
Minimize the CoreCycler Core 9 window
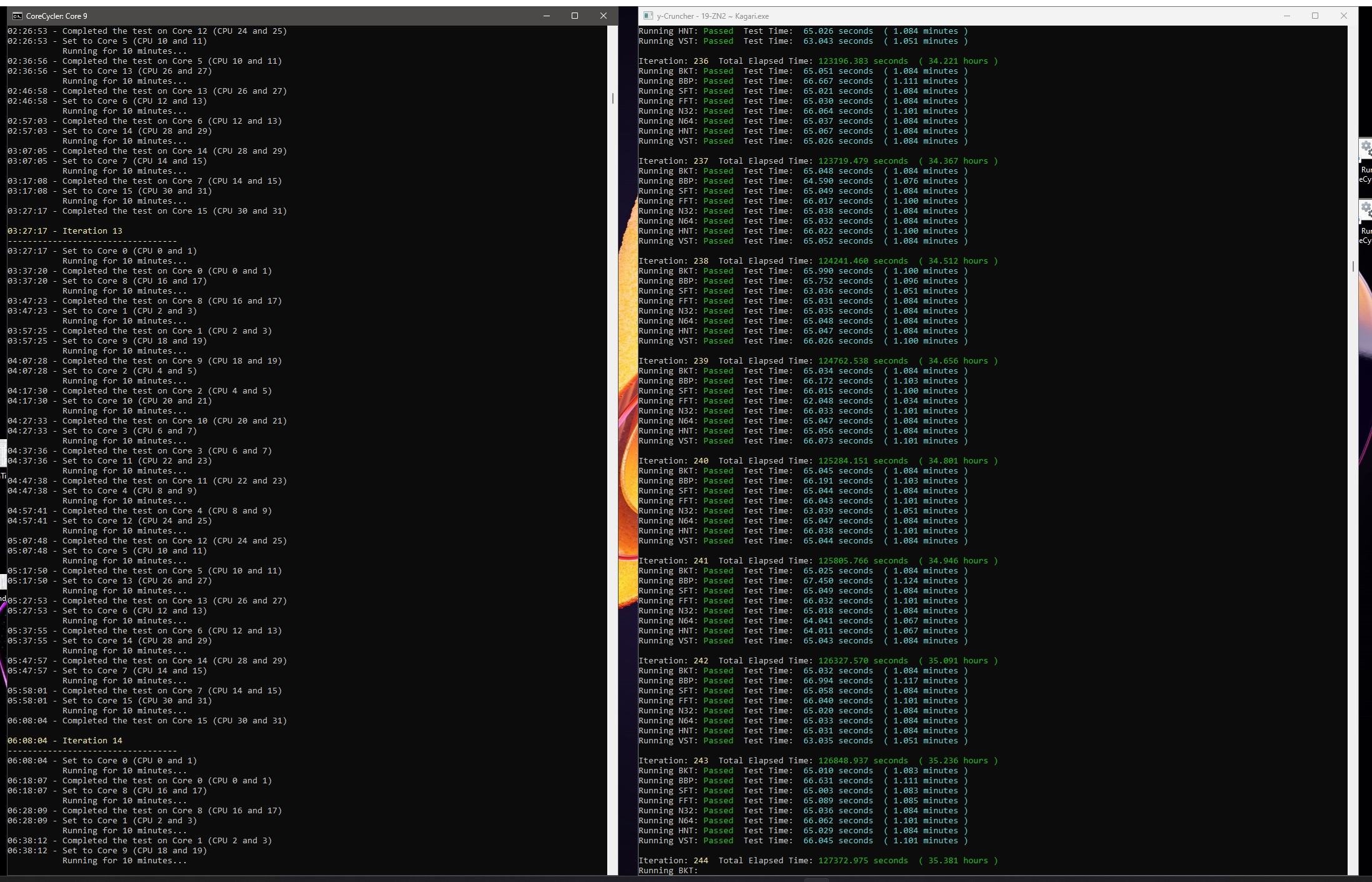coord(547,16)
